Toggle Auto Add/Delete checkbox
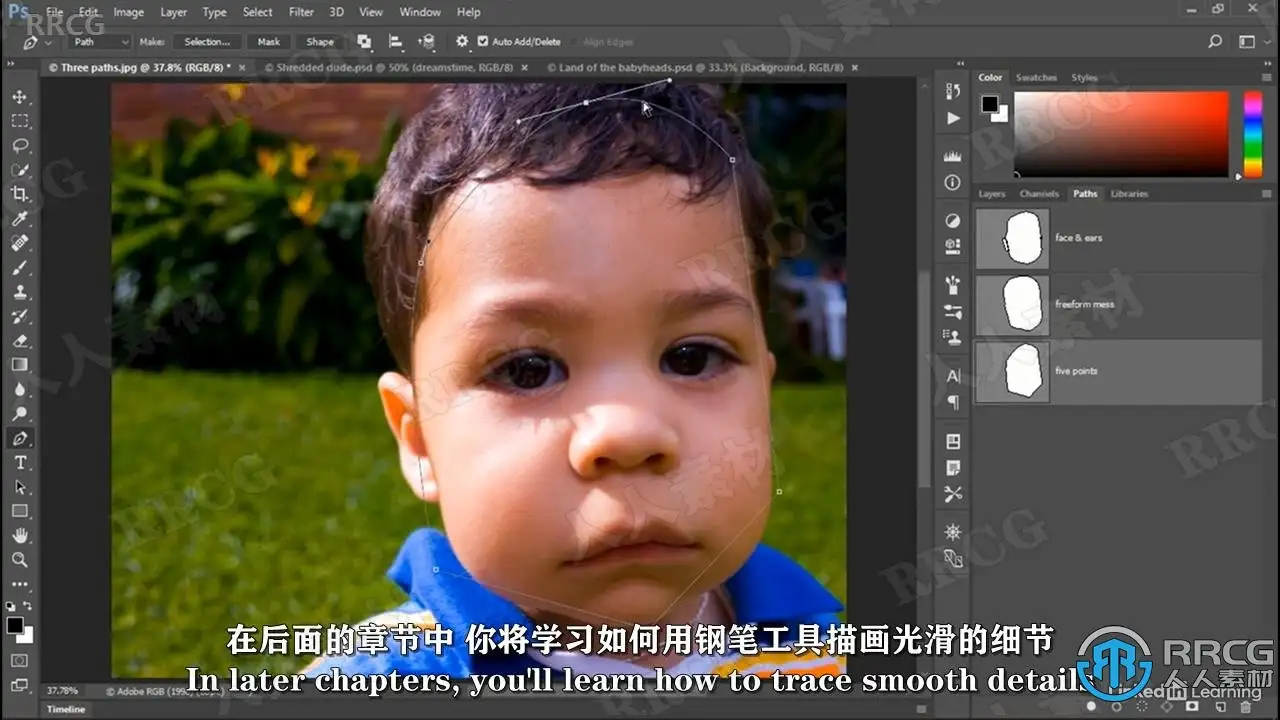 483,42
